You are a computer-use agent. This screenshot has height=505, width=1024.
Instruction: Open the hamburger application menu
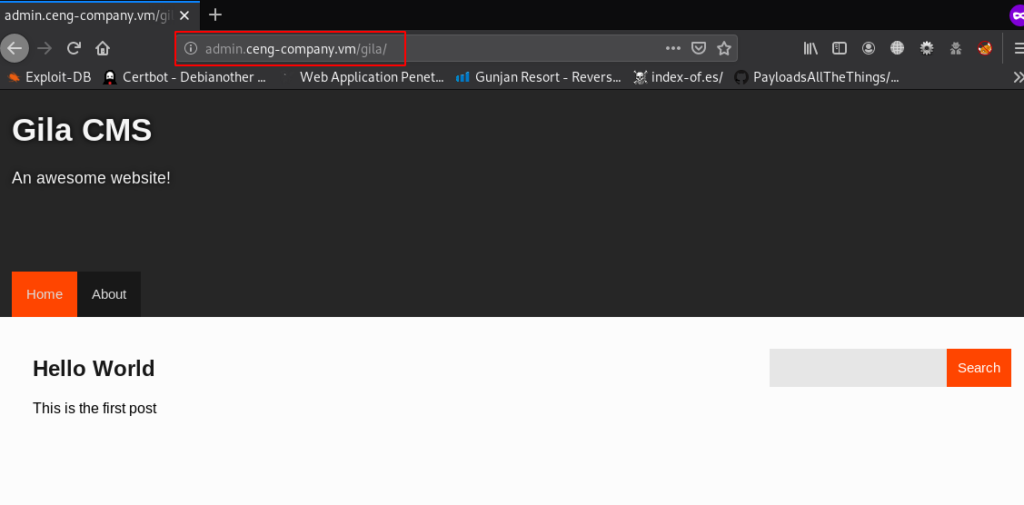(1018, 48)
